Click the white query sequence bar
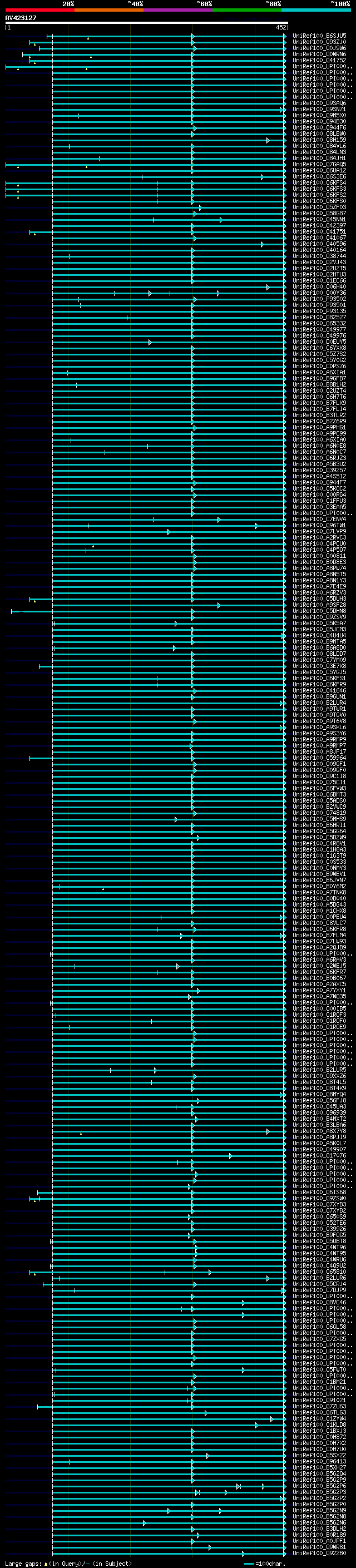The width and height of the screenshot is (356, 1568). 147,22
